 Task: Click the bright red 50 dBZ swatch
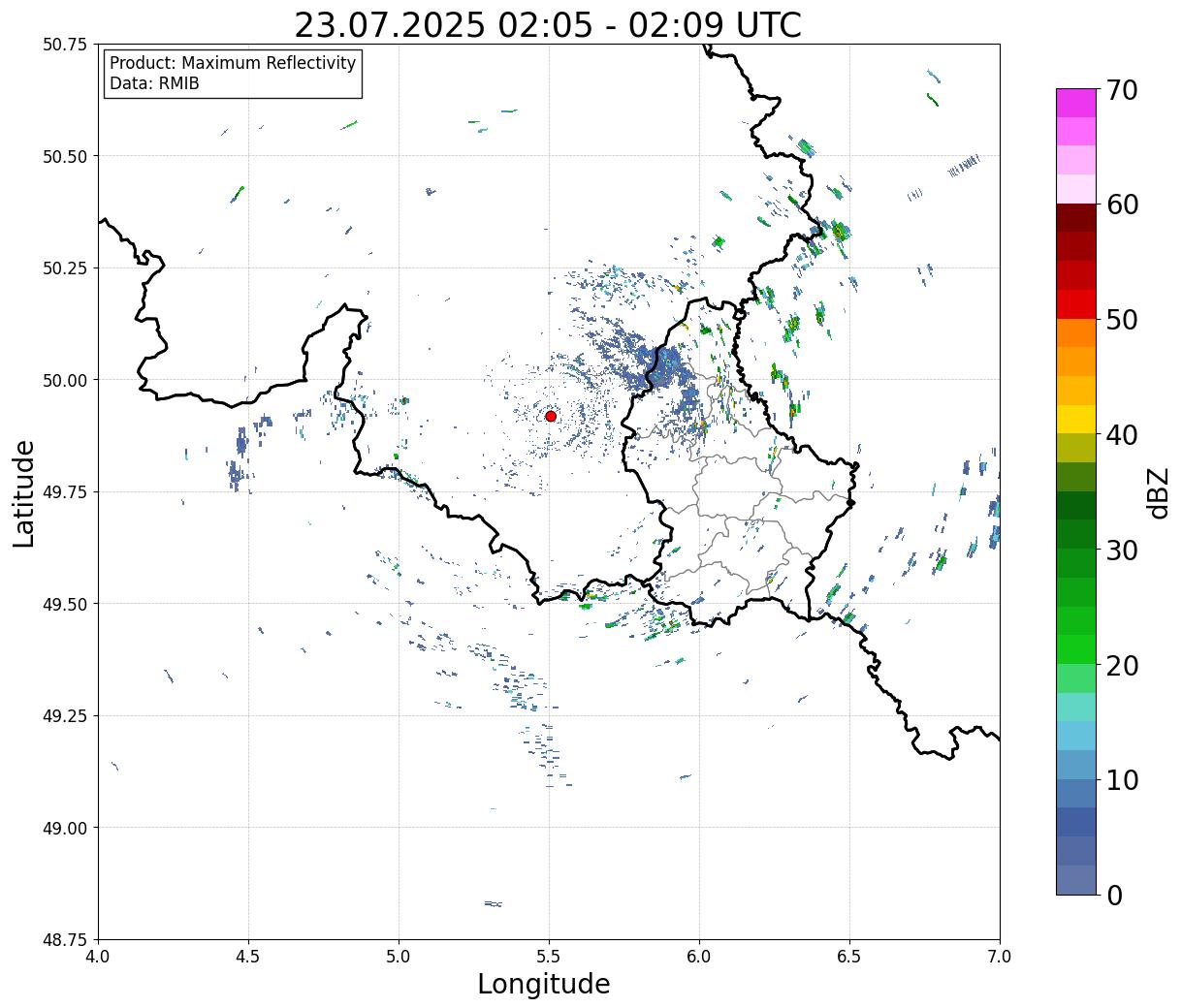(1076, 304)
